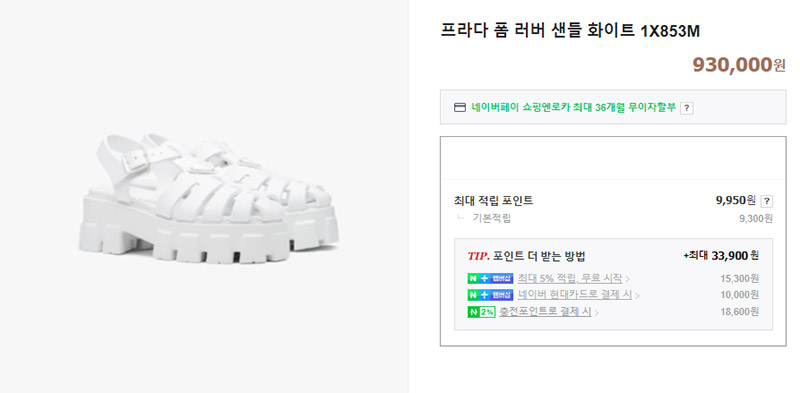The height and width of the screenshot is (393, 800).
Task: Click the 930,000원 price
Action: point(739,65)
